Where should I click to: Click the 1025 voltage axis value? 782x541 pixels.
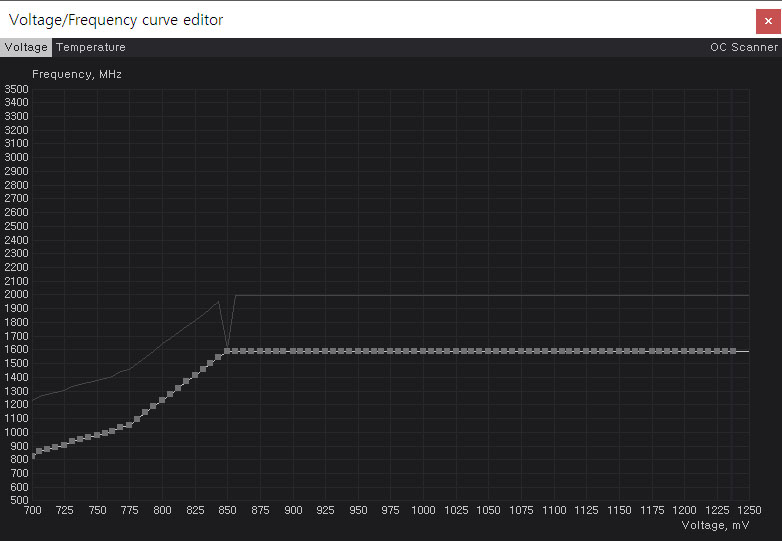456,510
